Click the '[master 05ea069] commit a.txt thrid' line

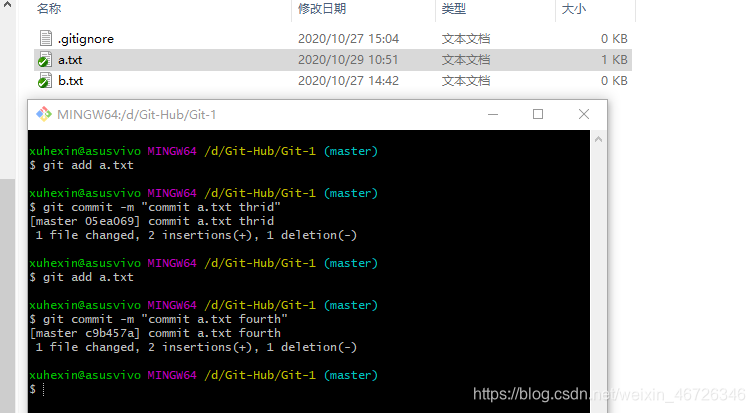point(152,221)
